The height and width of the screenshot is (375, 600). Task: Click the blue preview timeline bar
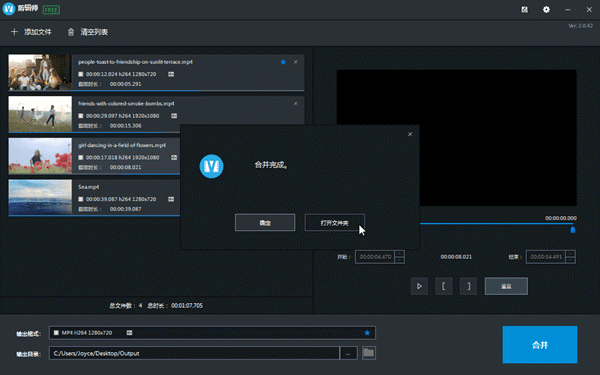(496, 223)
